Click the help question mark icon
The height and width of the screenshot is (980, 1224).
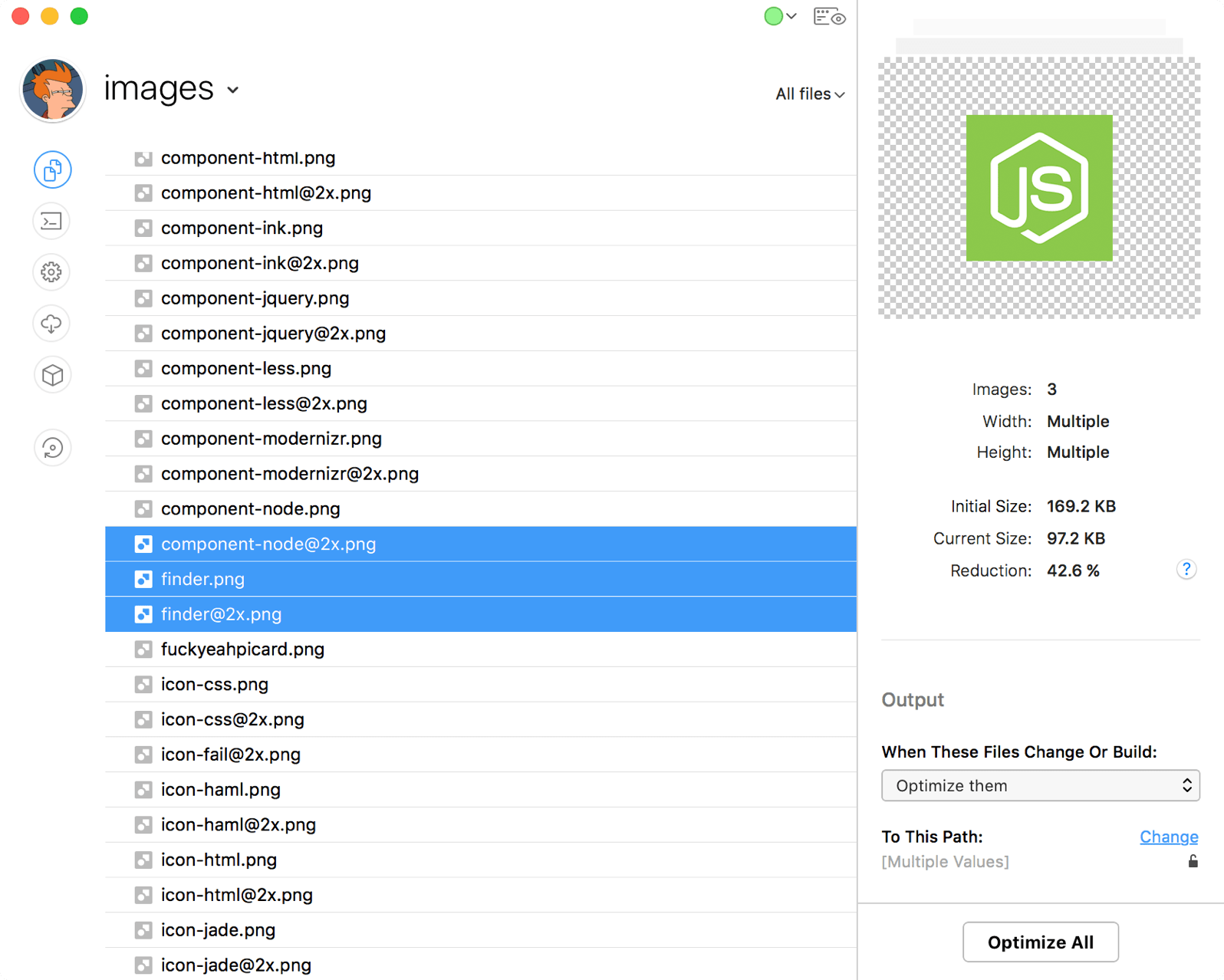pos(1186,569)
